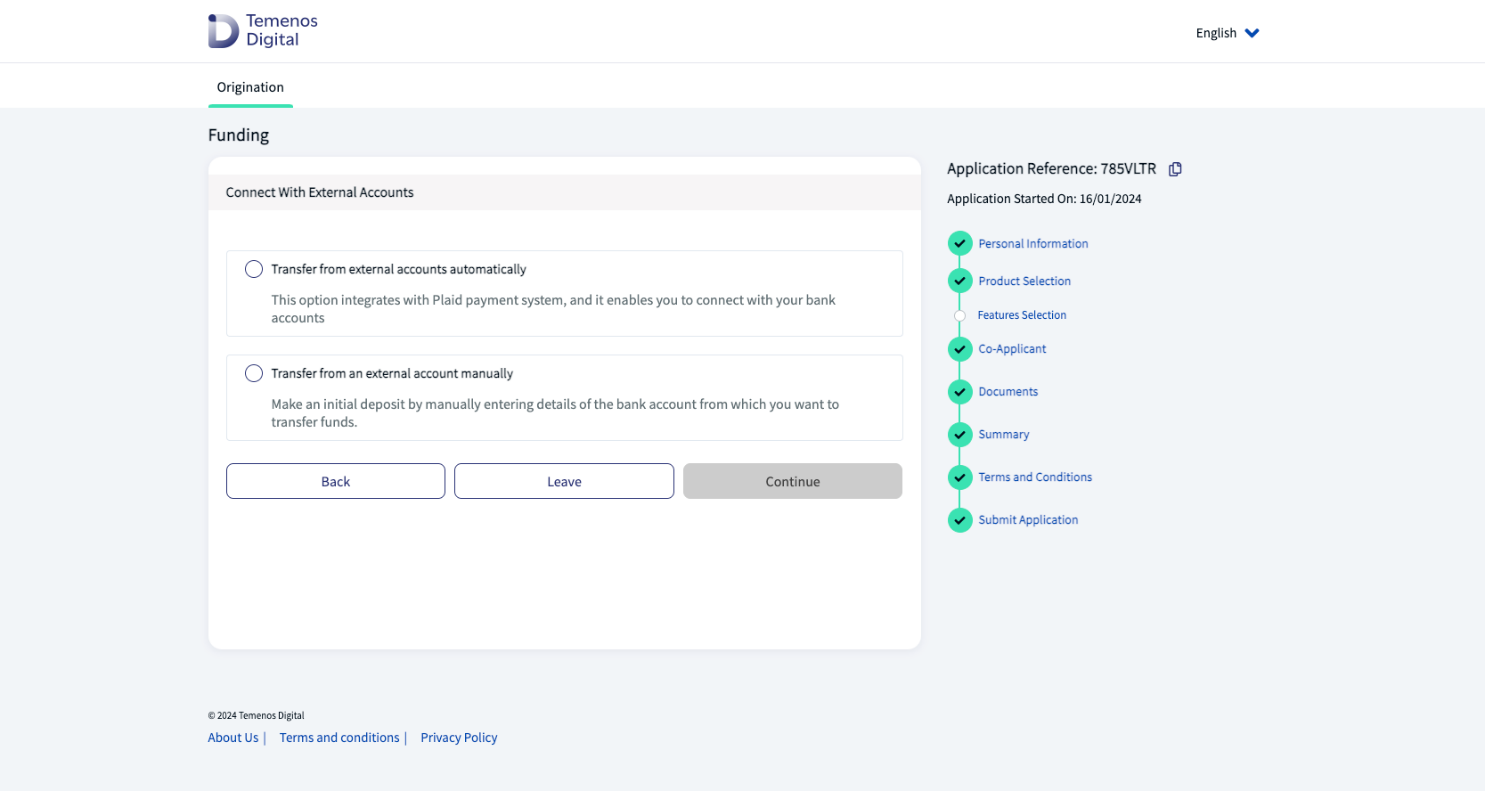The image size is (1485, 791).
Task: Select Transfer from external accounts automatically
Action: [x=254, y=269]
